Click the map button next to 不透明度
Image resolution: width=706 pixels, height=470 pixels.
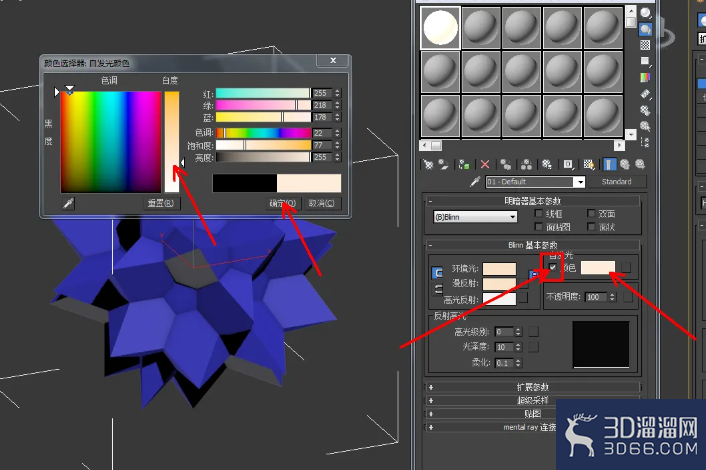627,297
